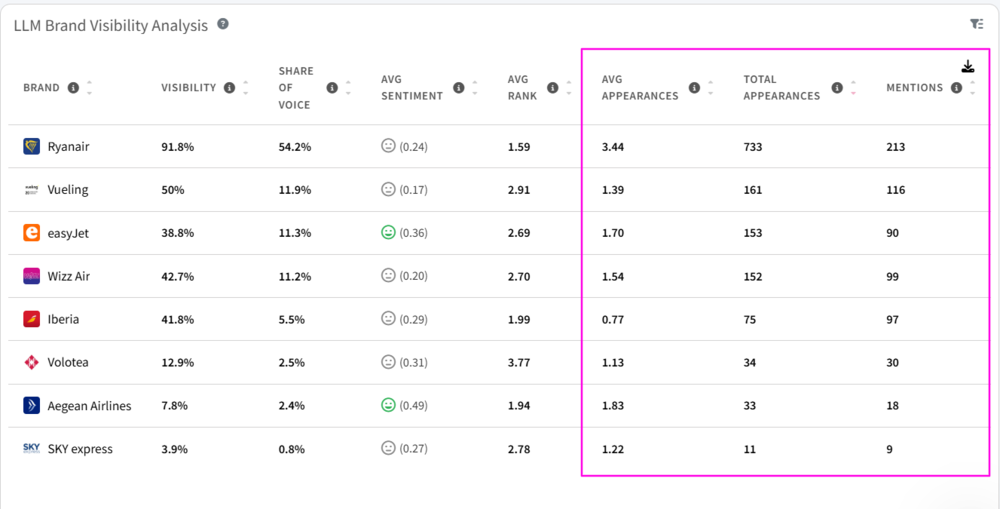Click the SKY express brand name
This screenshot has height=509, width=1000.
click(80, 449)
